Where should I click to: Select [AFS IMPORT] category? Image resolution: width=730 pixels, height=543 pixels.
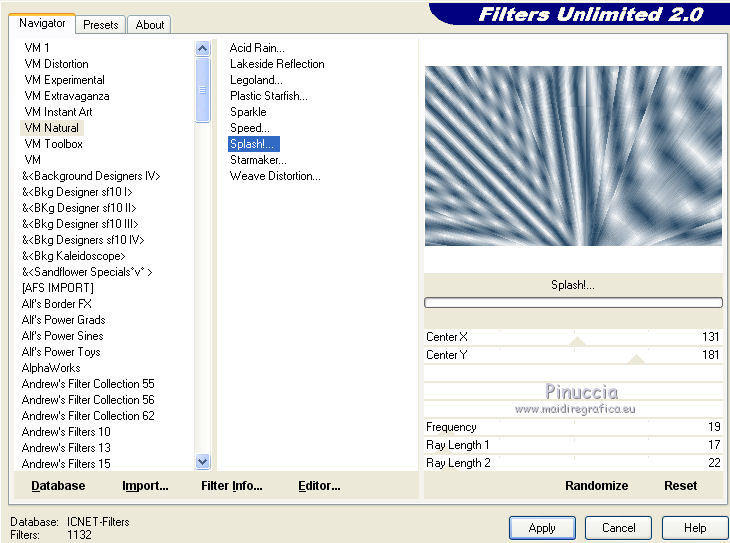click(58, 288)
